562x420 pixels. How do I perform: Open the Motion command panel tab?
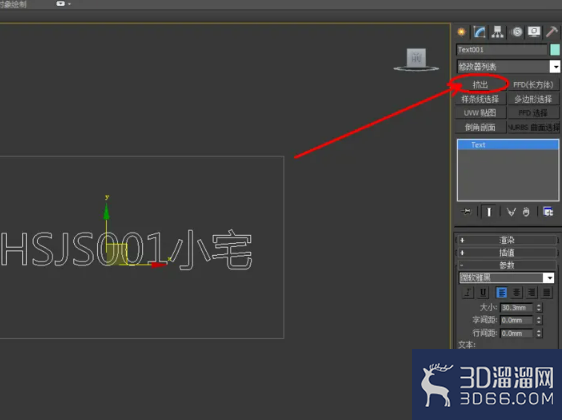516,32
